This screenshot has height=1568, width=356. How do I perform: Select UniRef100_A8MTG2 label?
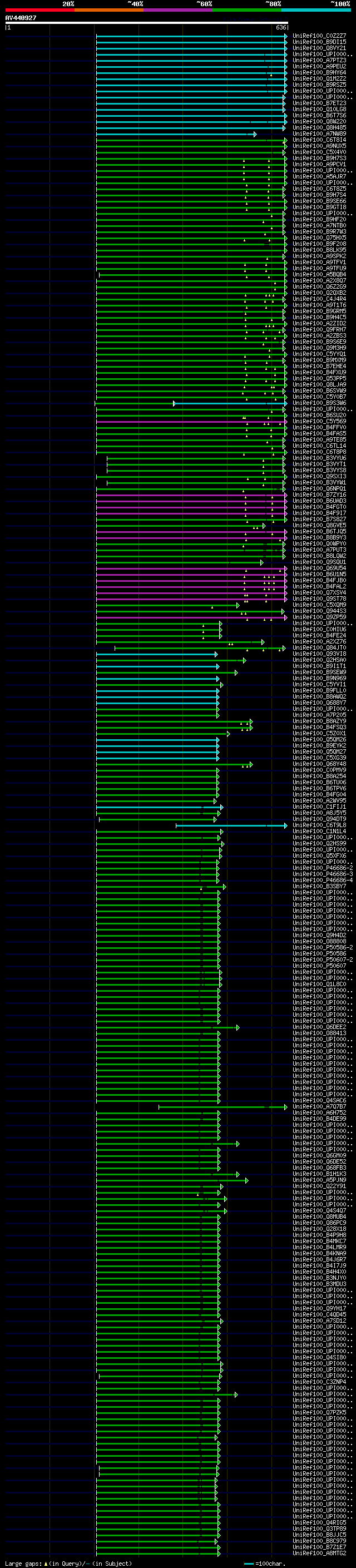[319, 1553]
